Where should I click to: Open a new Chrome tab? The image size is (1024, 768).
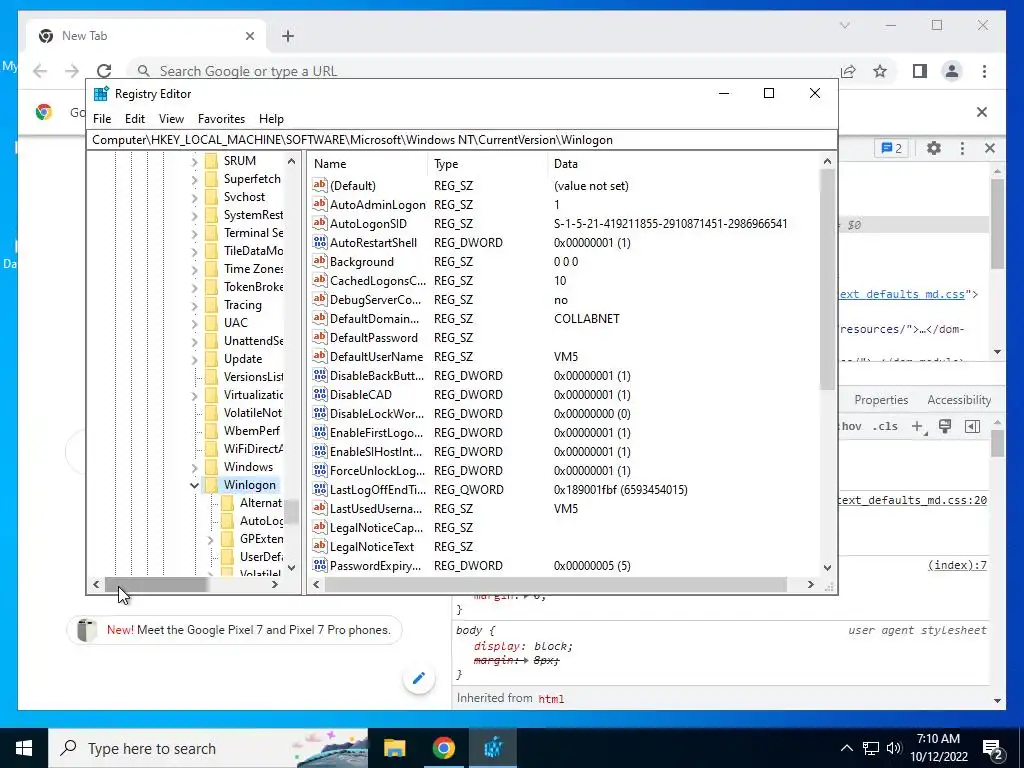click(288, 36)
